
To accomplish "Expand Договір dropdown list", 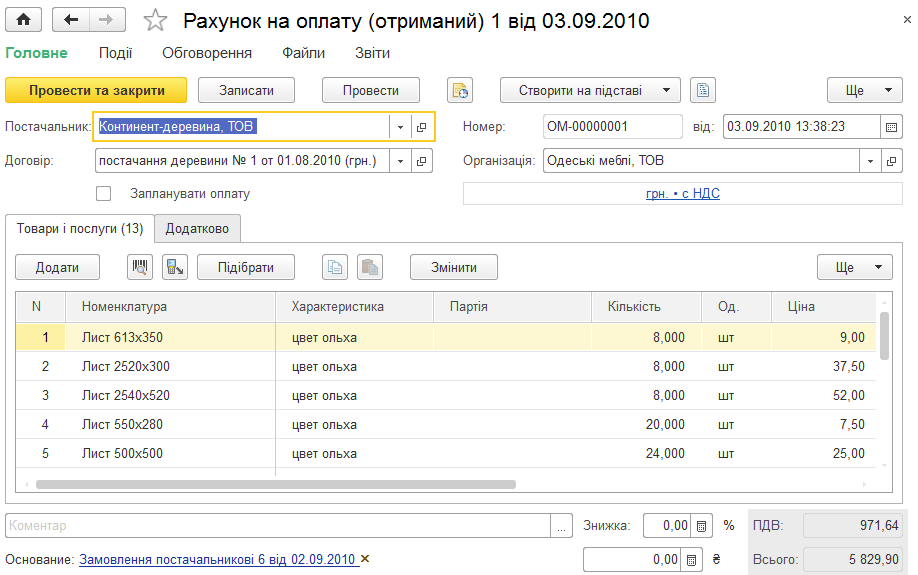I will pos(400,161).
